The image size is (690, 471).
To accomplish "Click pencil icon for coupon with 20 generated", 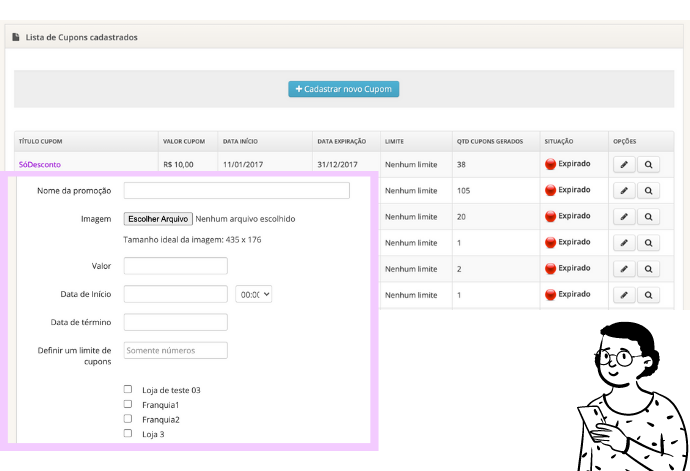I will point(623,216).
